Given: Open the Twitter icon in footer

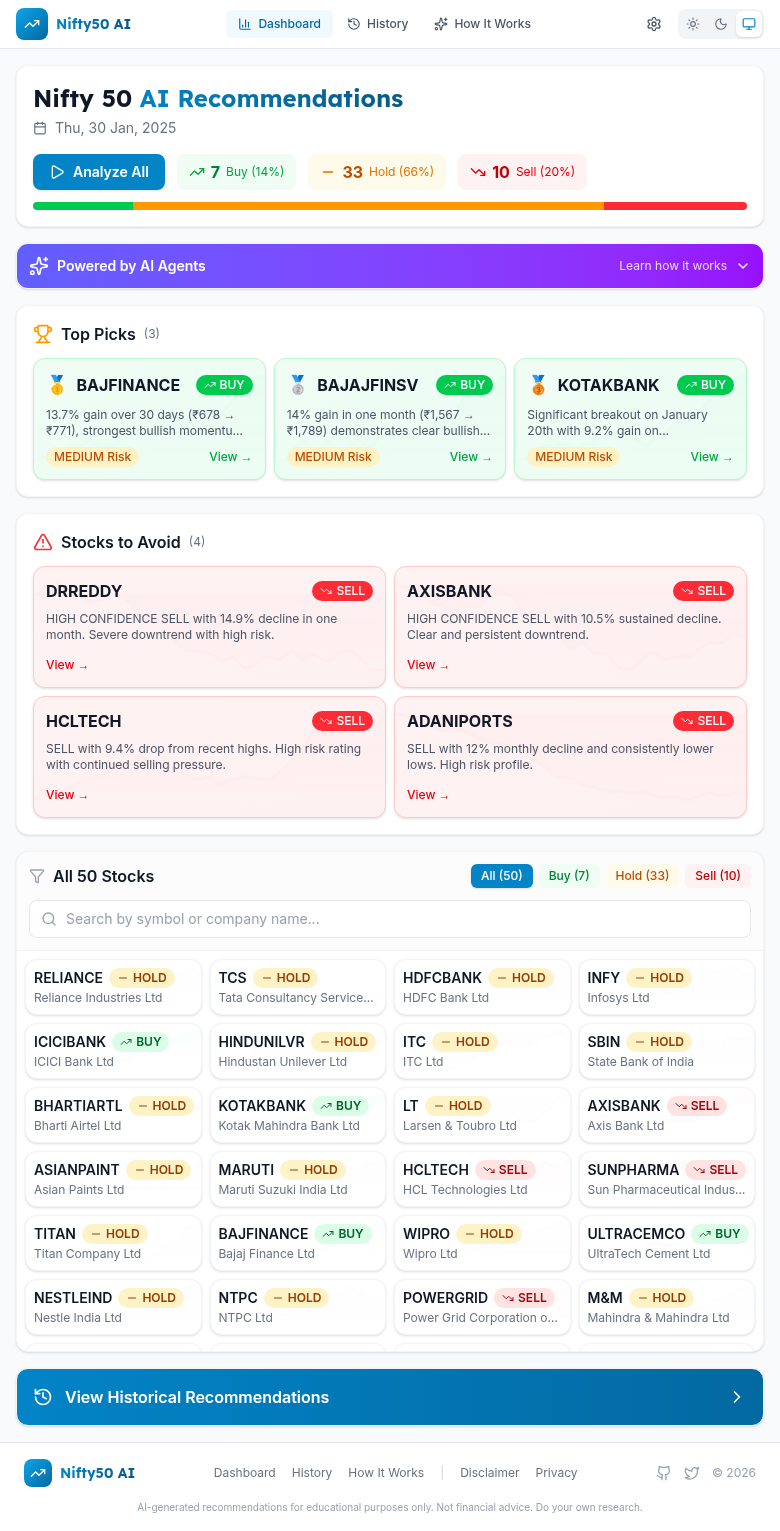Looking at the screenshot, I should click(691, 1473).
